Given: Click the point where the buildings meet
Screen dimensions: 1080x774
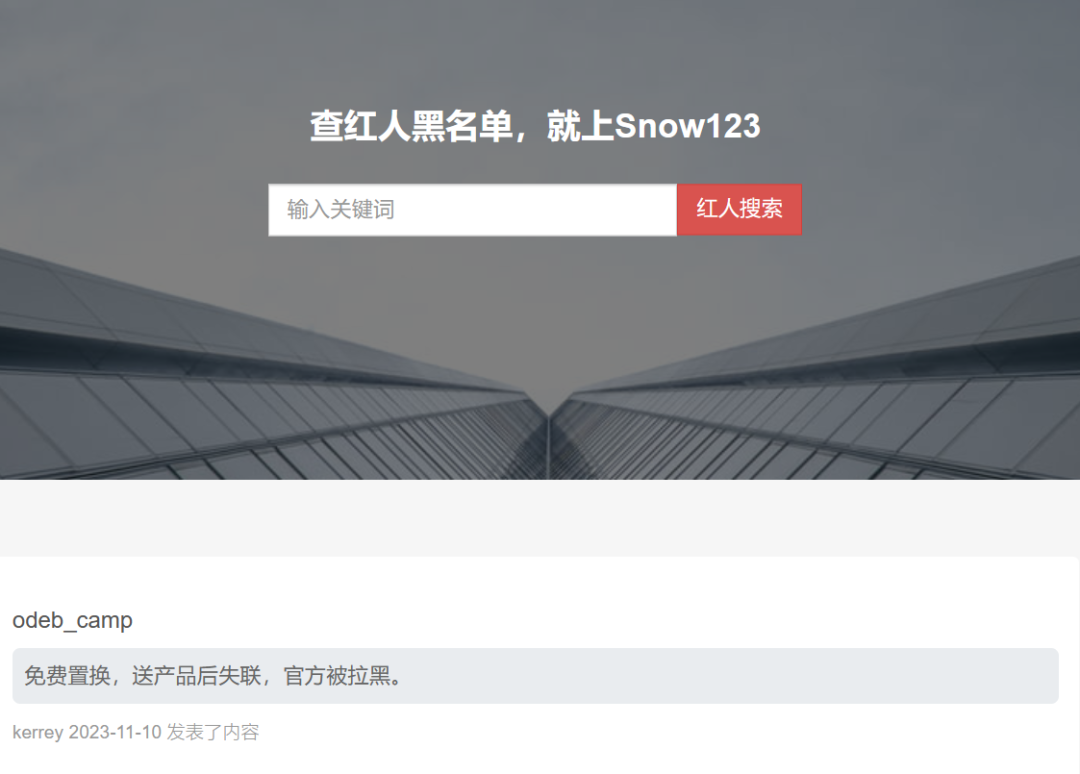Looking at the screenshot, I should pyautogui.click(x=549, y=417).
